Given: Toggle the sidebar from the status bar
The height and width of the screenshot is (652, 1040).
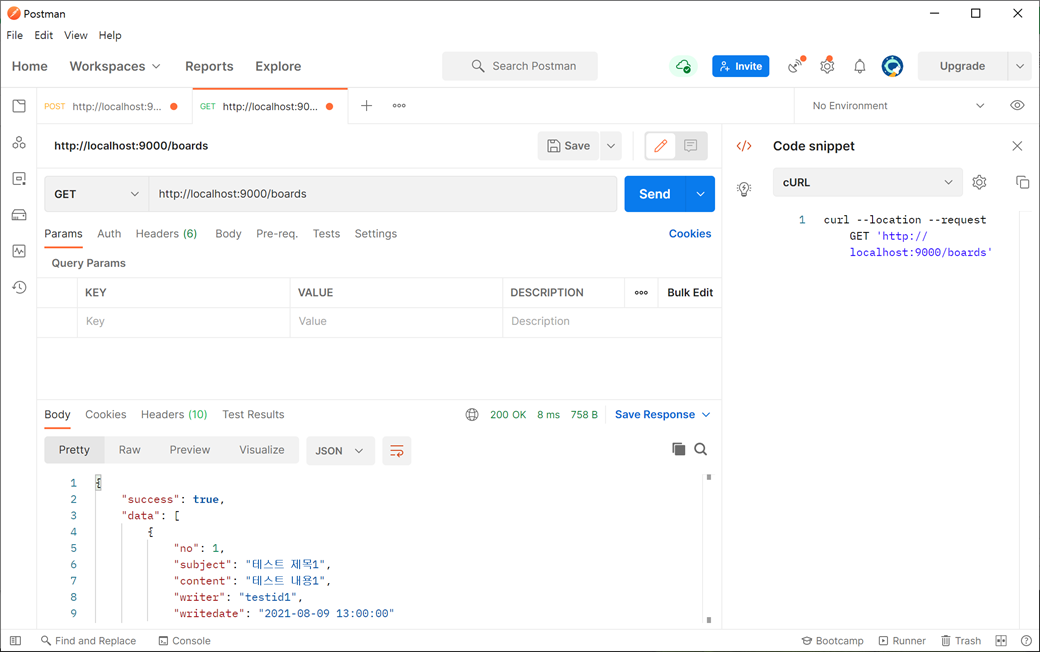Looking at the screenshot, I should pos(15,641).
